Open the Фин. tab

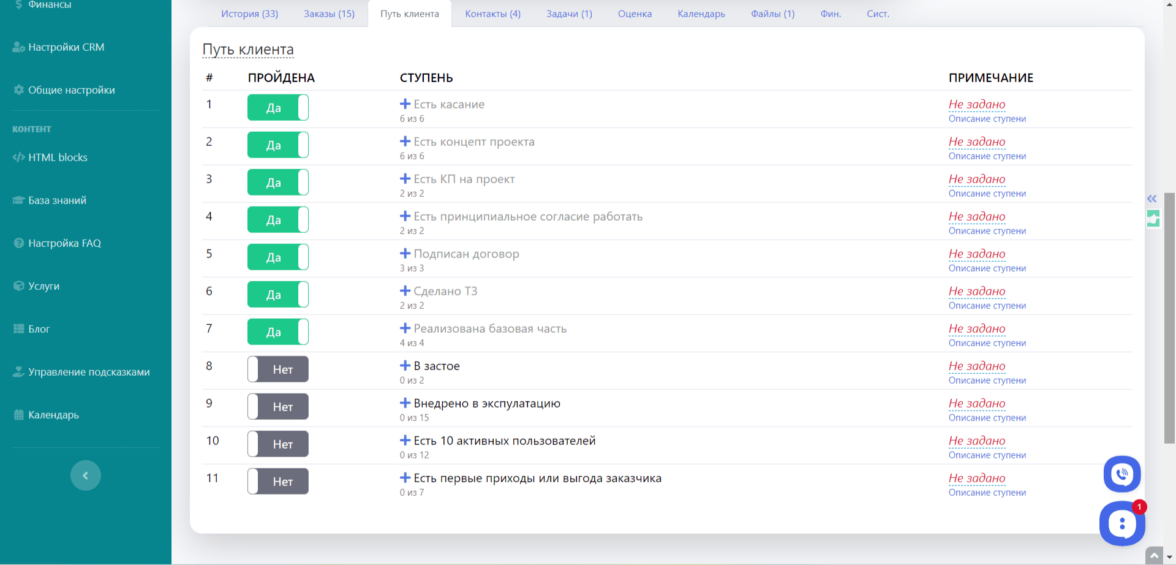tap(830, 14)
